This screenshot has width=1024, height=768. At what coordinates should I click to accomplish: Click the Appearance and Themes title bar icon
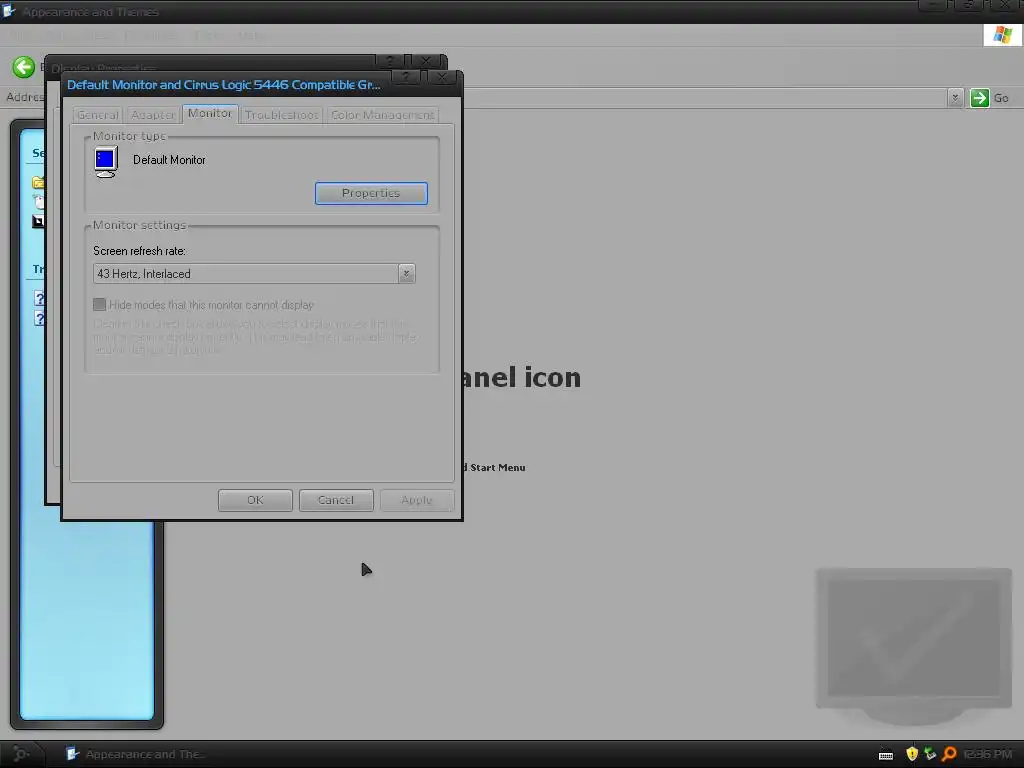(8, 10)
